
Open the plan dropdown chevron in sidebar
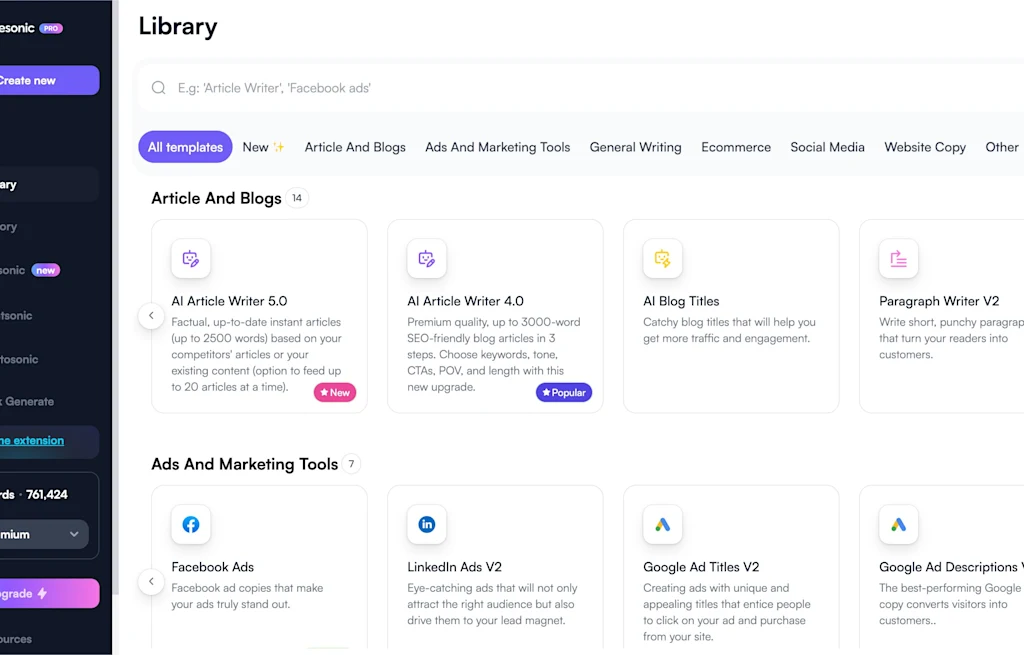click(74, 534)
